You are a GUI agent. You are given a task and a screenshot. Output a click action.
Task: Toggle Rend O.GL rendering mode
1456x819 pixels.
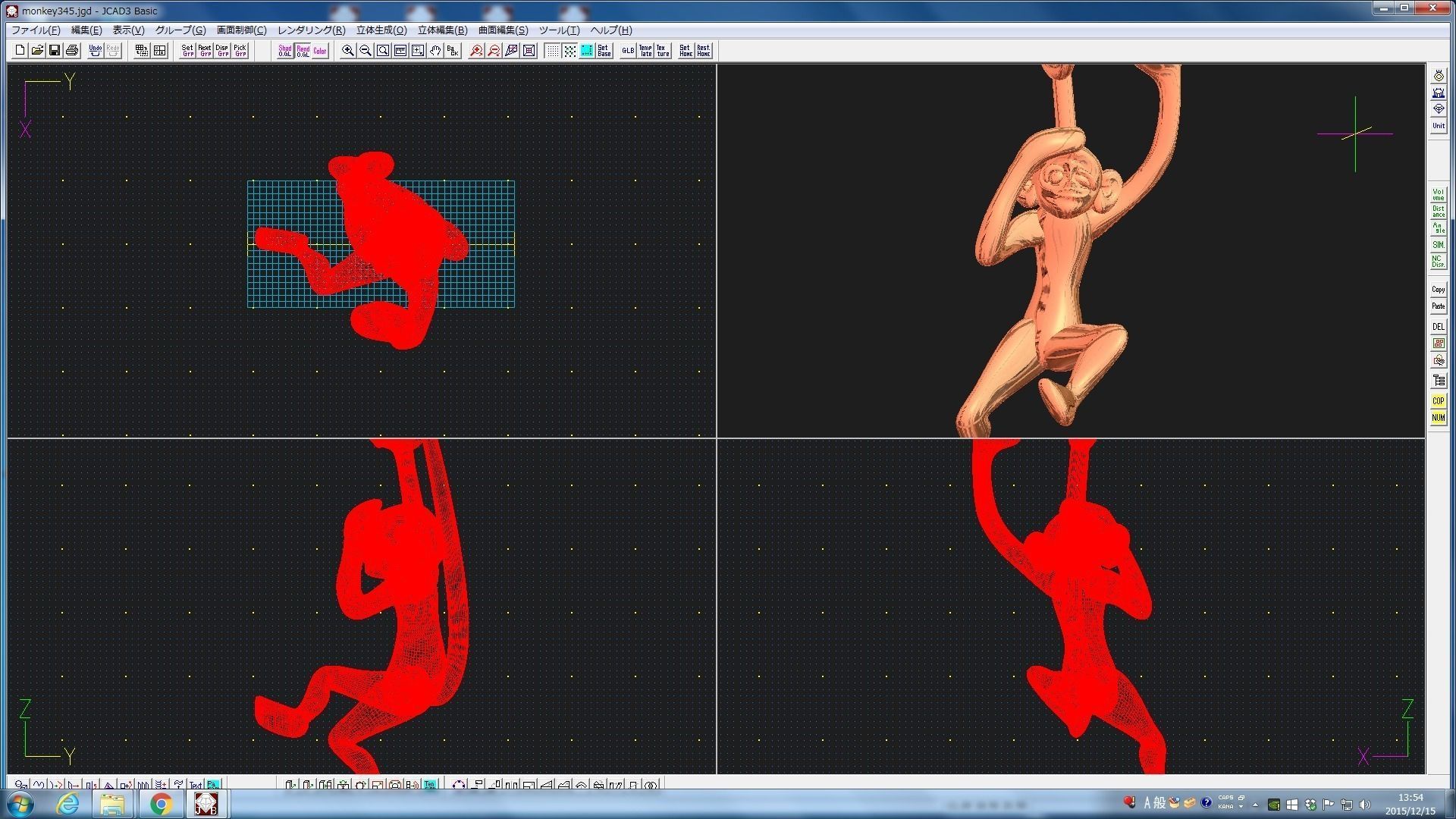click(303, 51)
